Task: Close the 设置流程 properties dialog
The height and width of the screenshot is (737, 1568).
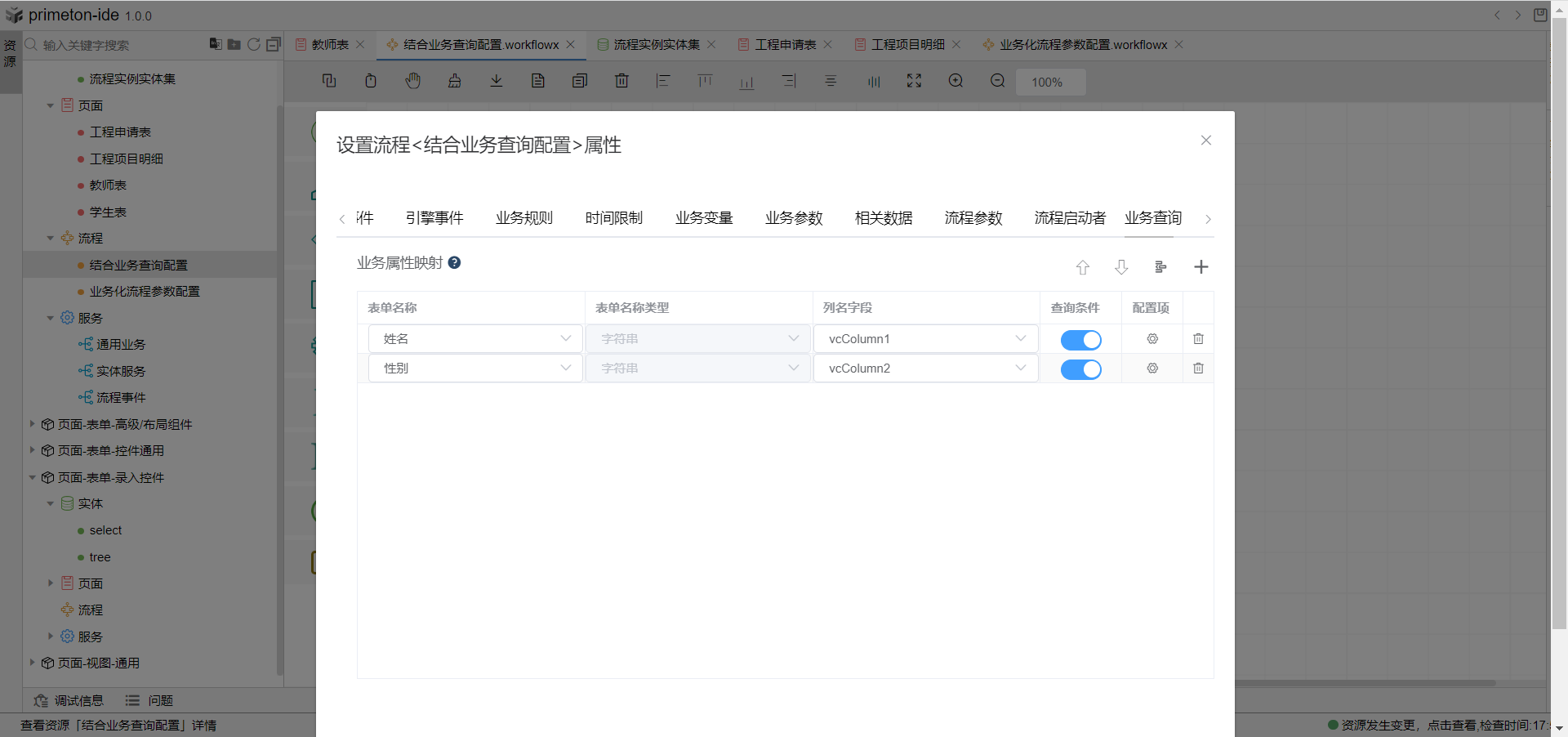Action: pyautogui.click(x=1205, y=141)
